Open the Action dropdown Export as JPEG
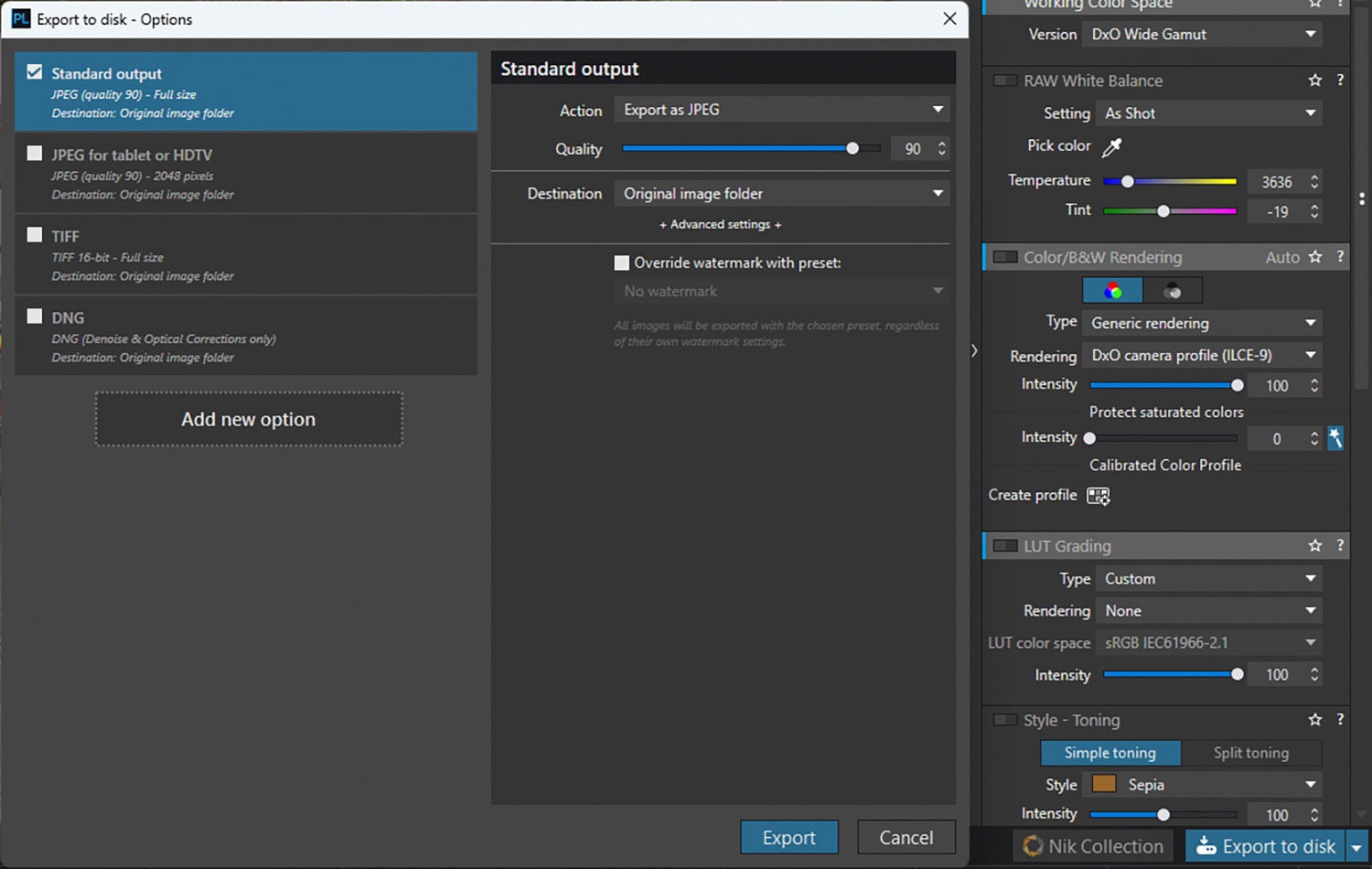 click(x=781, y=110)
